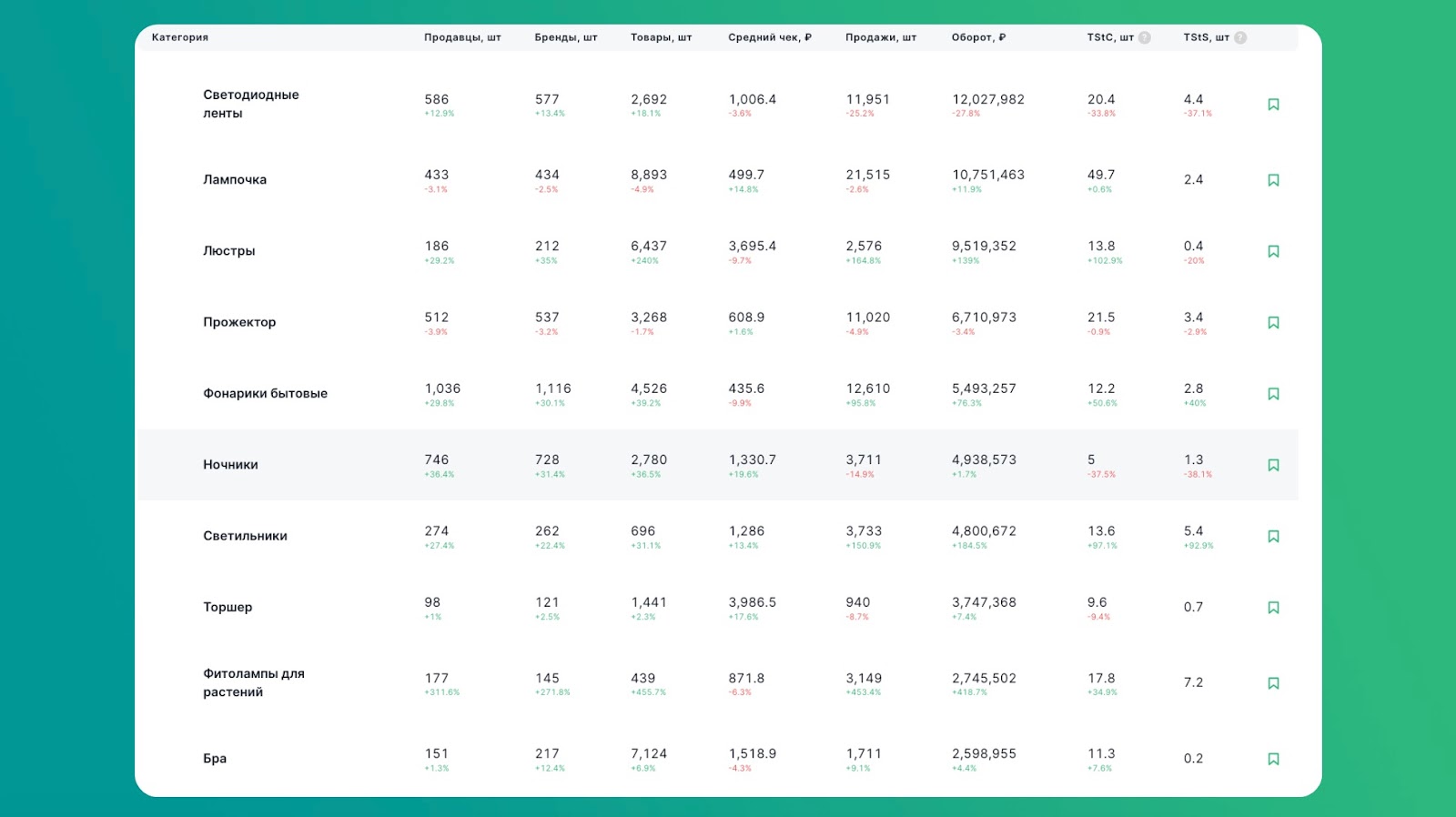
Task: Bookmark the Прожектор category row
Action: [1273, 322]
